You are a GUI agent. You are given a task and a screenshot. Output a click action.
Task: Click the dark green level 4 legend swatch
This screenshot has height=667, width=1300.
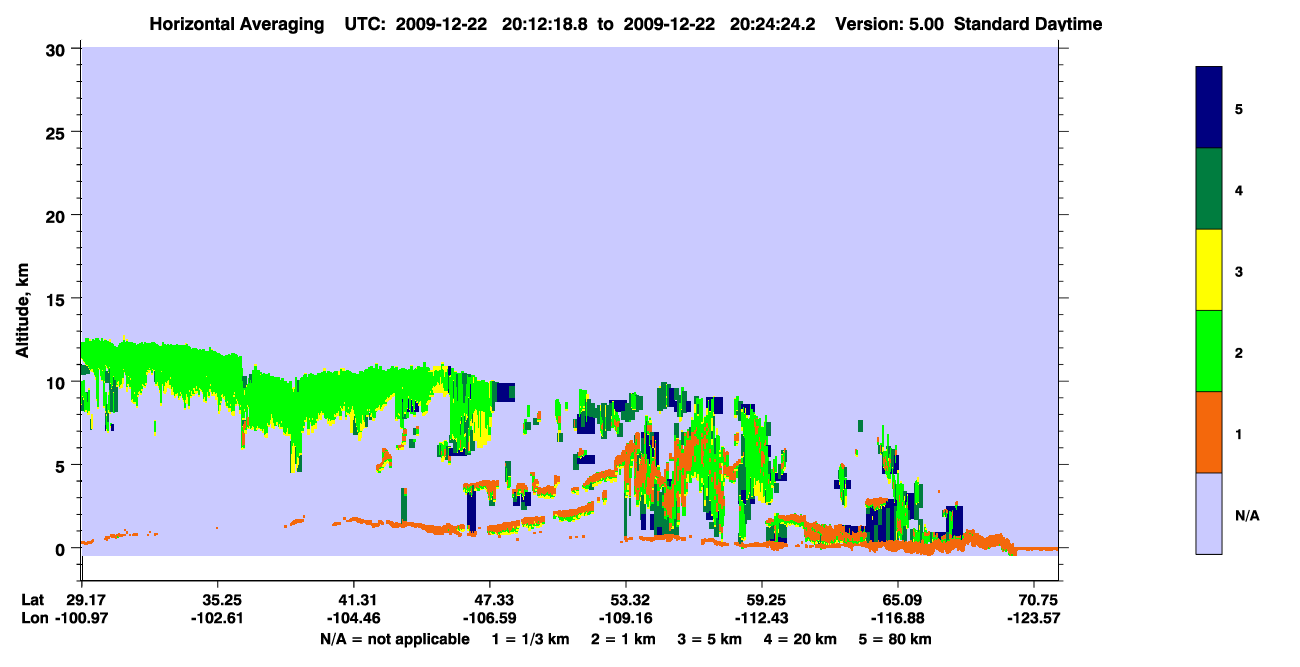point(1209,189)
